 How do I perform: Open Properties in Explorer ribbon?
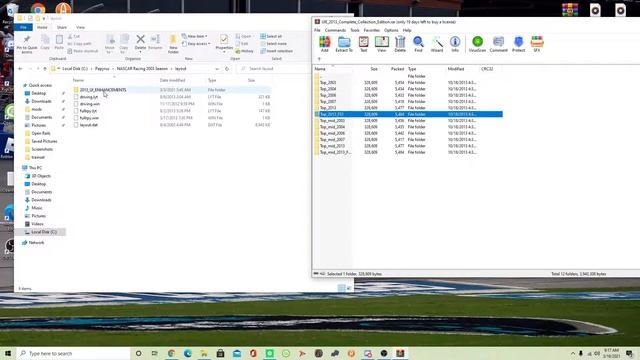point(224,43)
